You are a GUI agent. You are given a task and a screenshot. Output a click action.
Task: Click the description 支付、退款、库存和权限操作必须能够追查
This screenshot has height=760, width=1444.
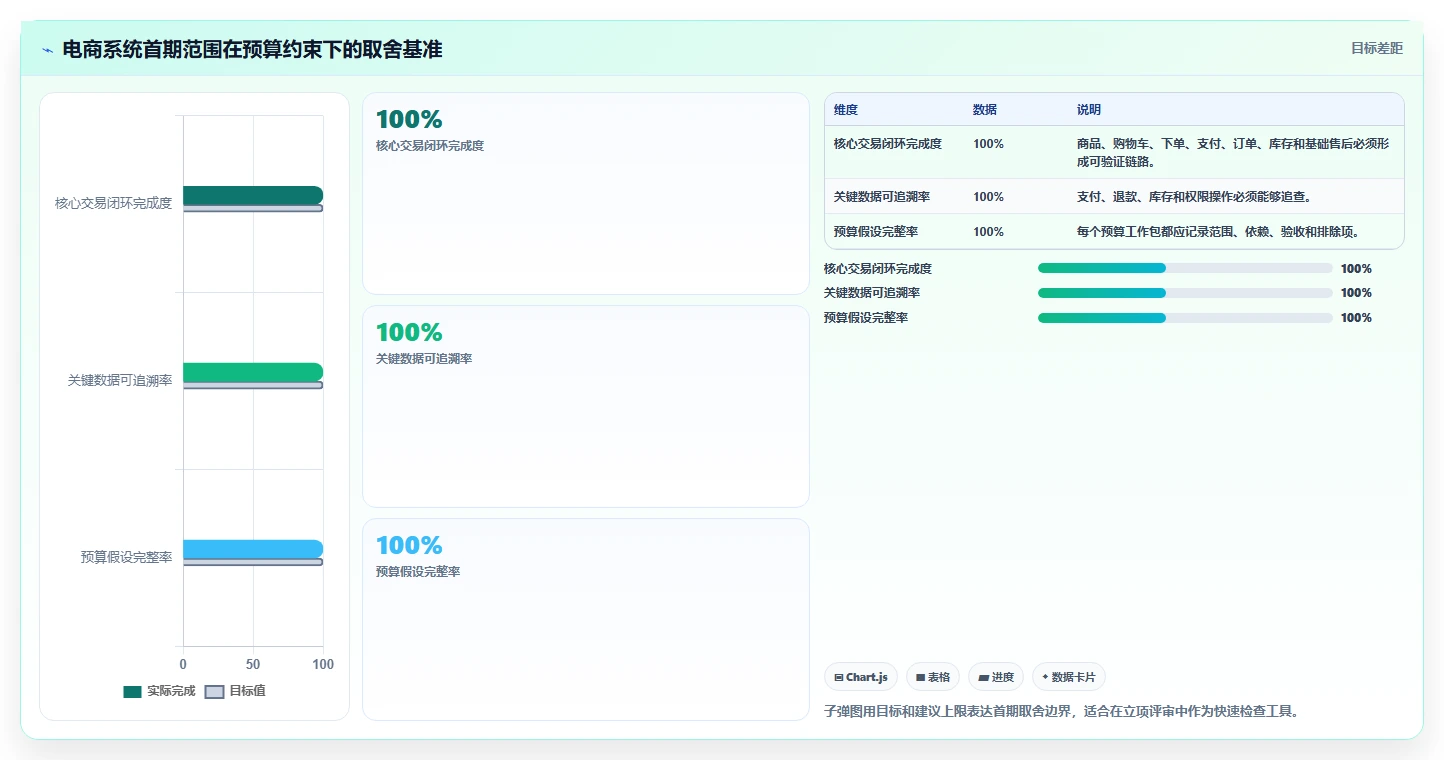(x=1194, y=197)
